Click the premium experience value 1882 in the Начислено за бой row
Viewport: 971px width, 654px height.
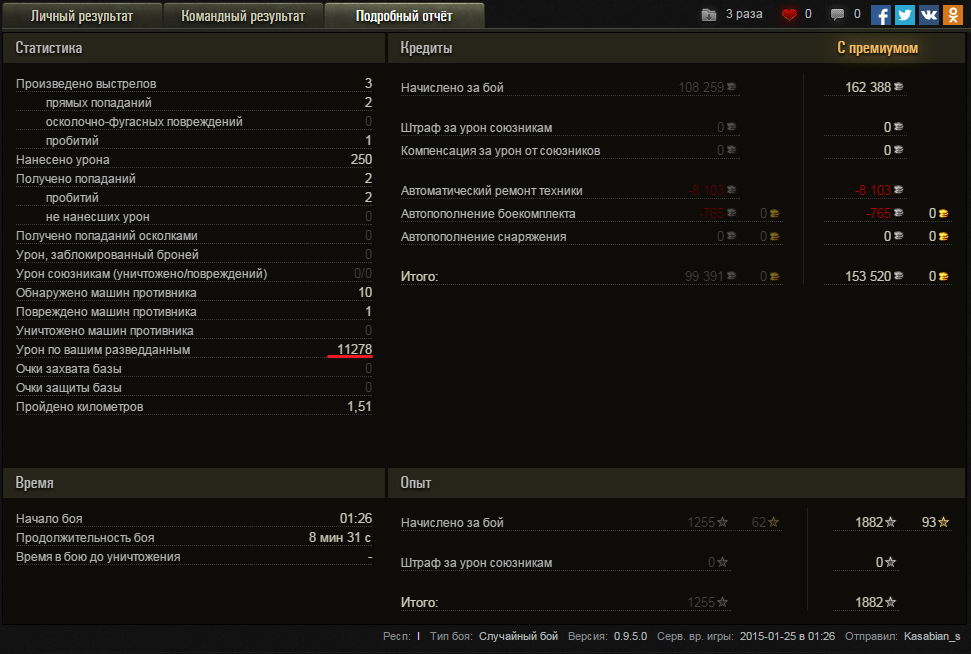point(869,522)
